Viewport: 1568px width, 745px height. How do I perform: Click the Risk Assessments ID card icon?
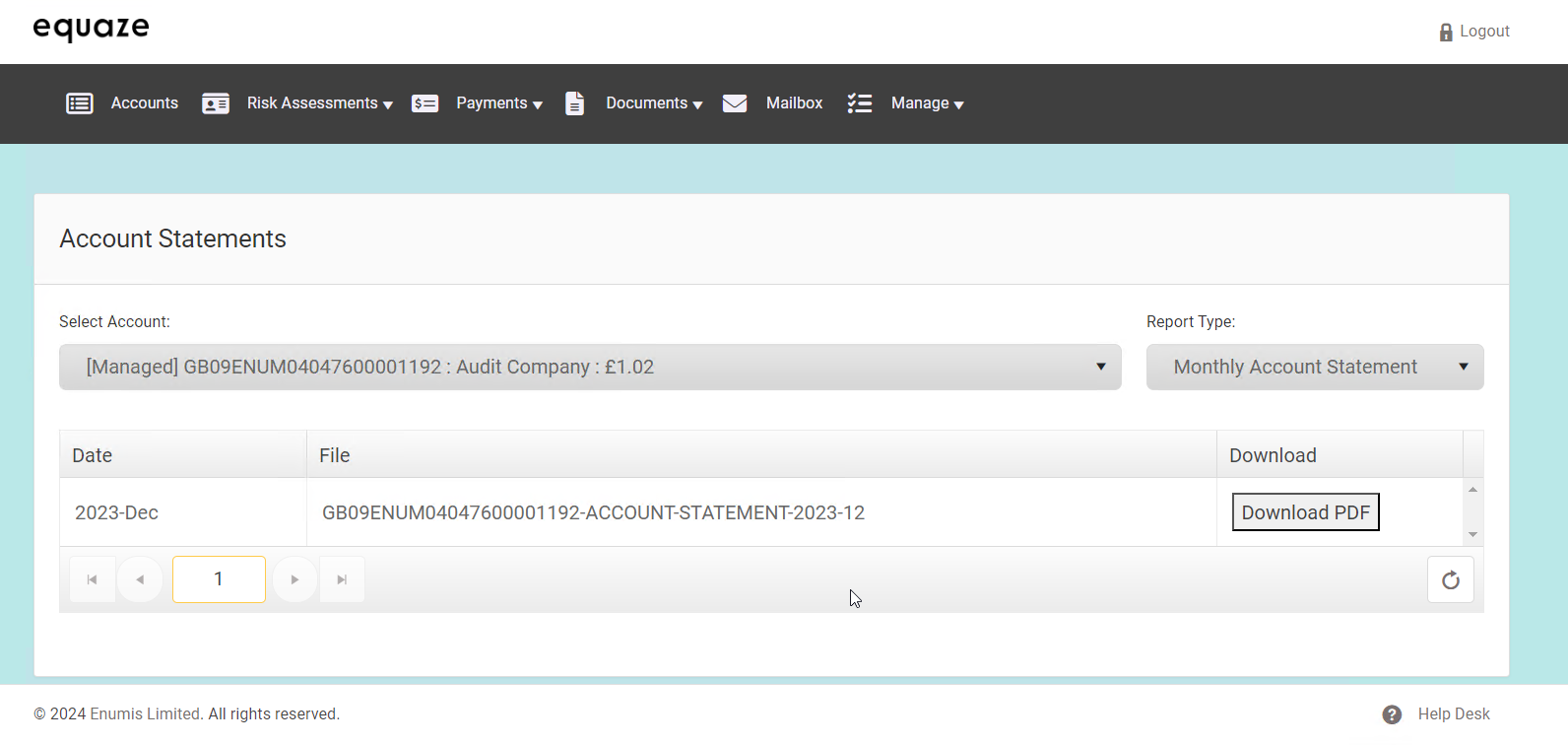[216, 103]
